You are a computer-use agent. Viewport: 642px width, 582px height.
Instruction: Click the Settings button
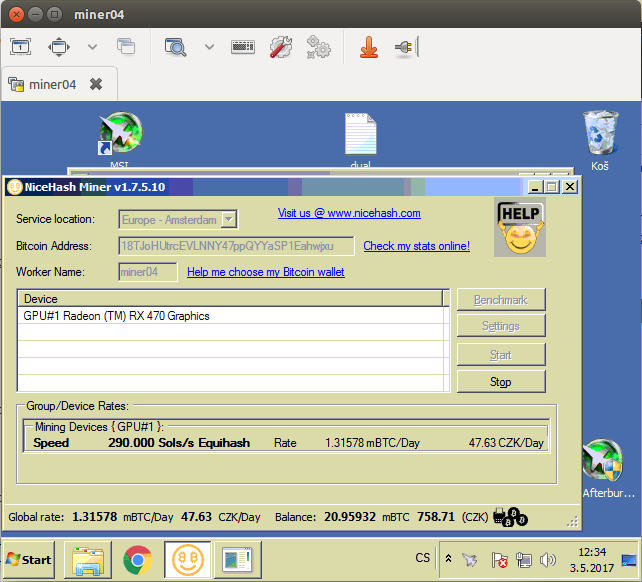(x=501, y=326)
